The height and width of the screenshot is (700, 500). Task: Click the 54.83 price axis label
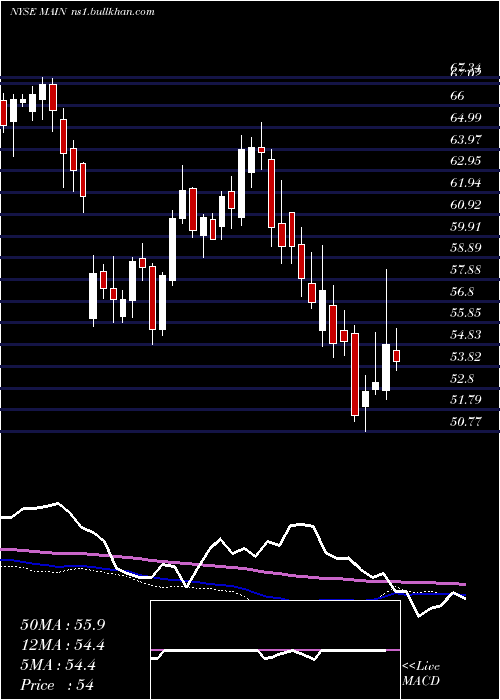(x=466, y=335)
